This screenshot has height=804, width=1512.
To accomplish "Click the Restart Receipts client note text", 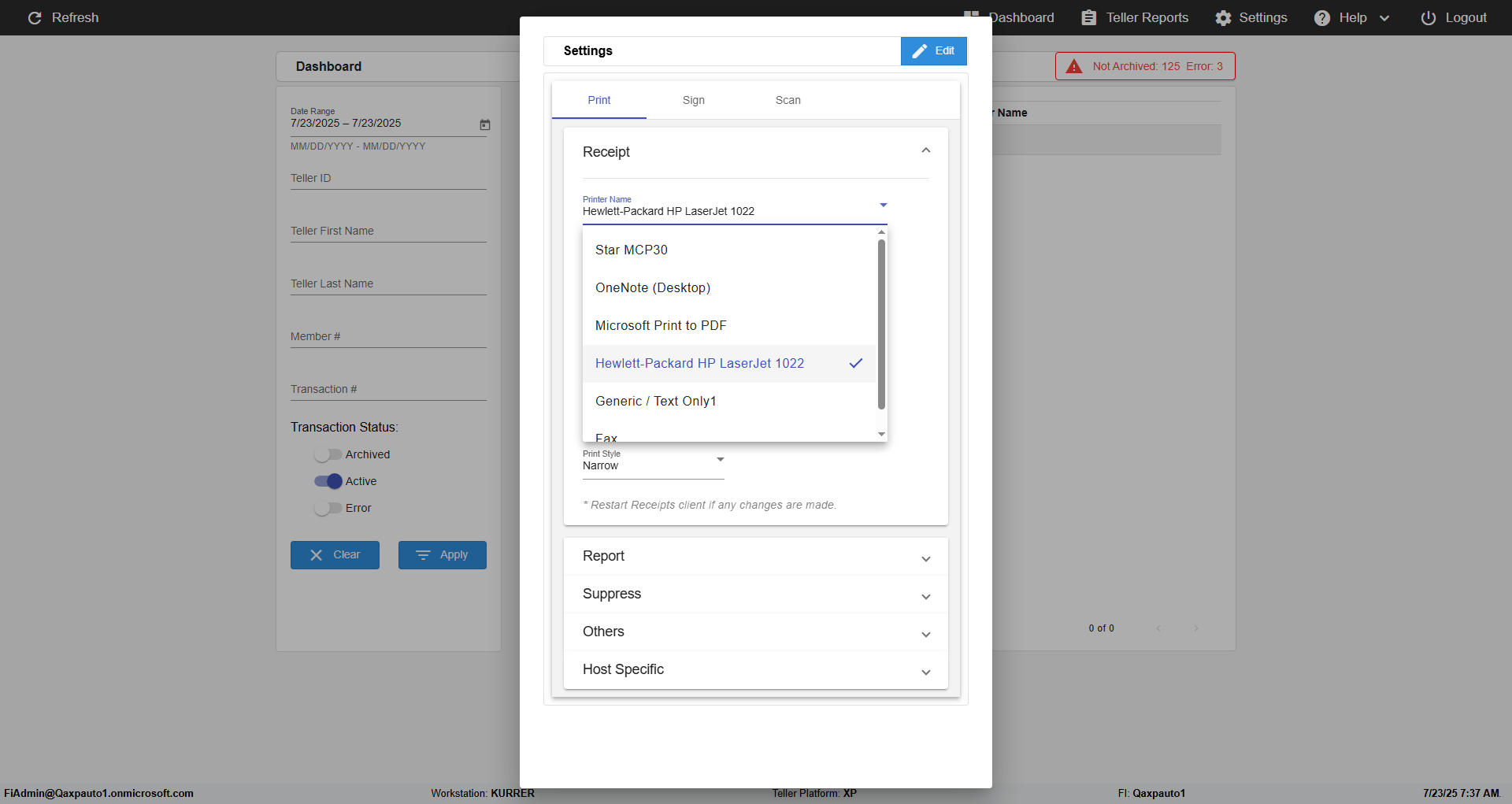I will tap(710, 505).
